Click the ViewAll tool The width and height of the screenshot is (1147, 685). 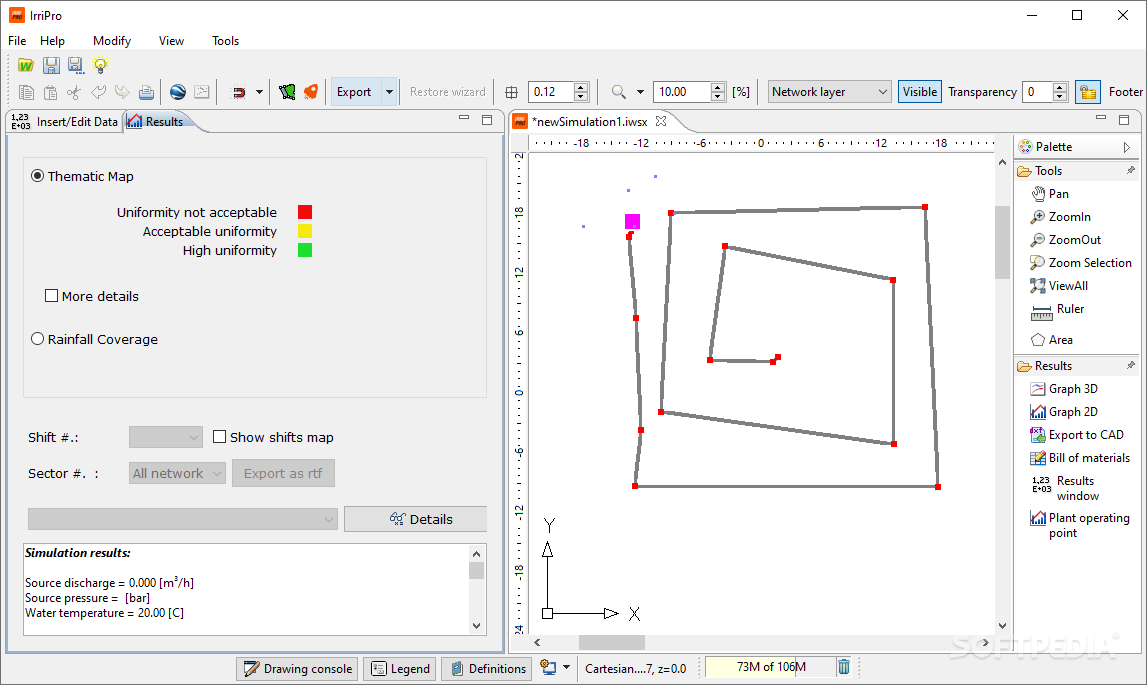[x=1059, y=286]
